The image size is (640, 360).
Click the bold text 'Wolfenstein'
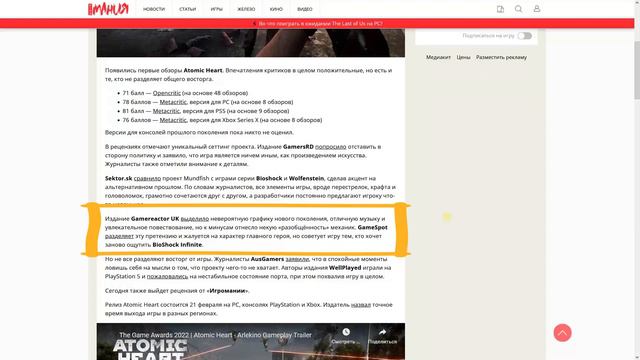pyautogui.click(x=306, y=178)
